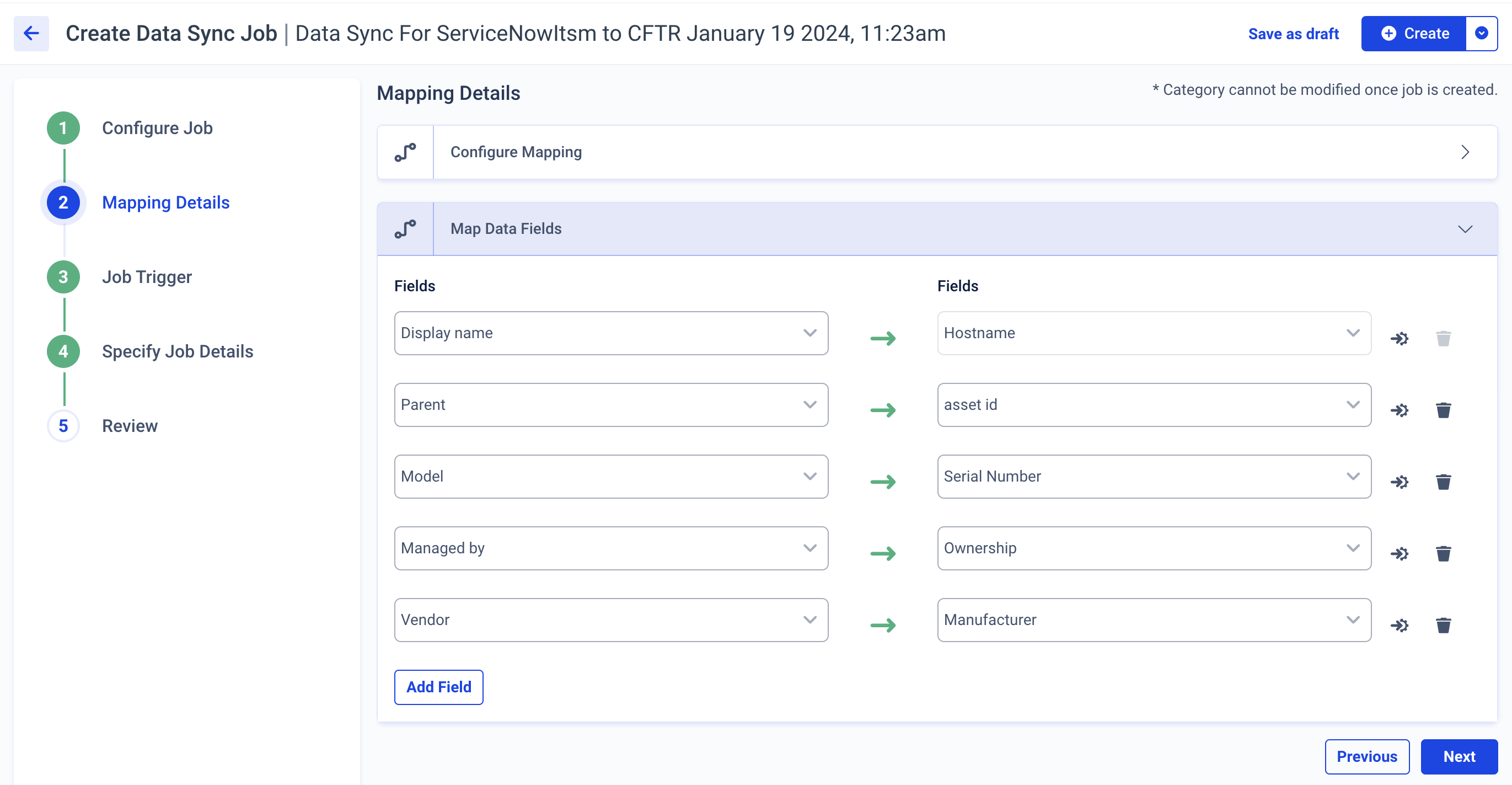This screenshot has width=1512, height=785.
Task: Collapse the Map Data Fields section
Action: [x=1465, y=229]
